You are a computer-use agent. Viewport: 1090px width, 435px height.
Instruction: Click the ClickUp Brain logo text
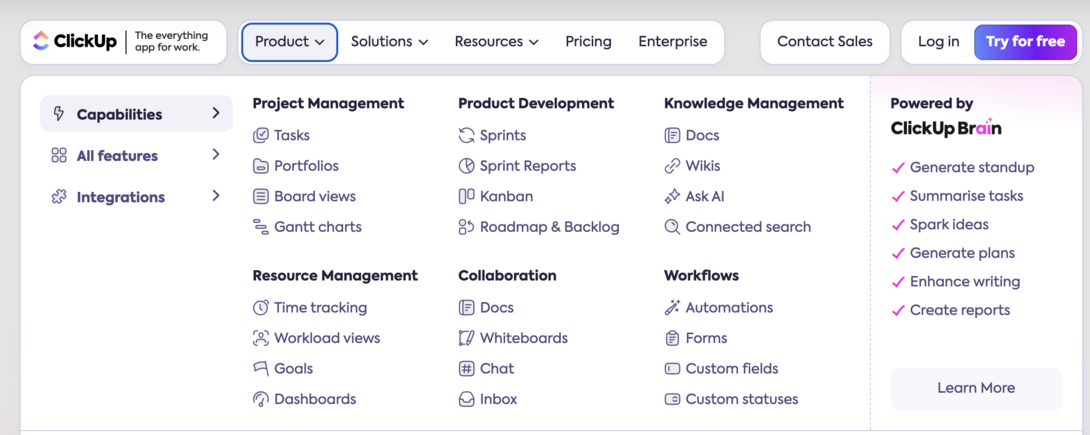pyautogui.click(x=946, y=128)
